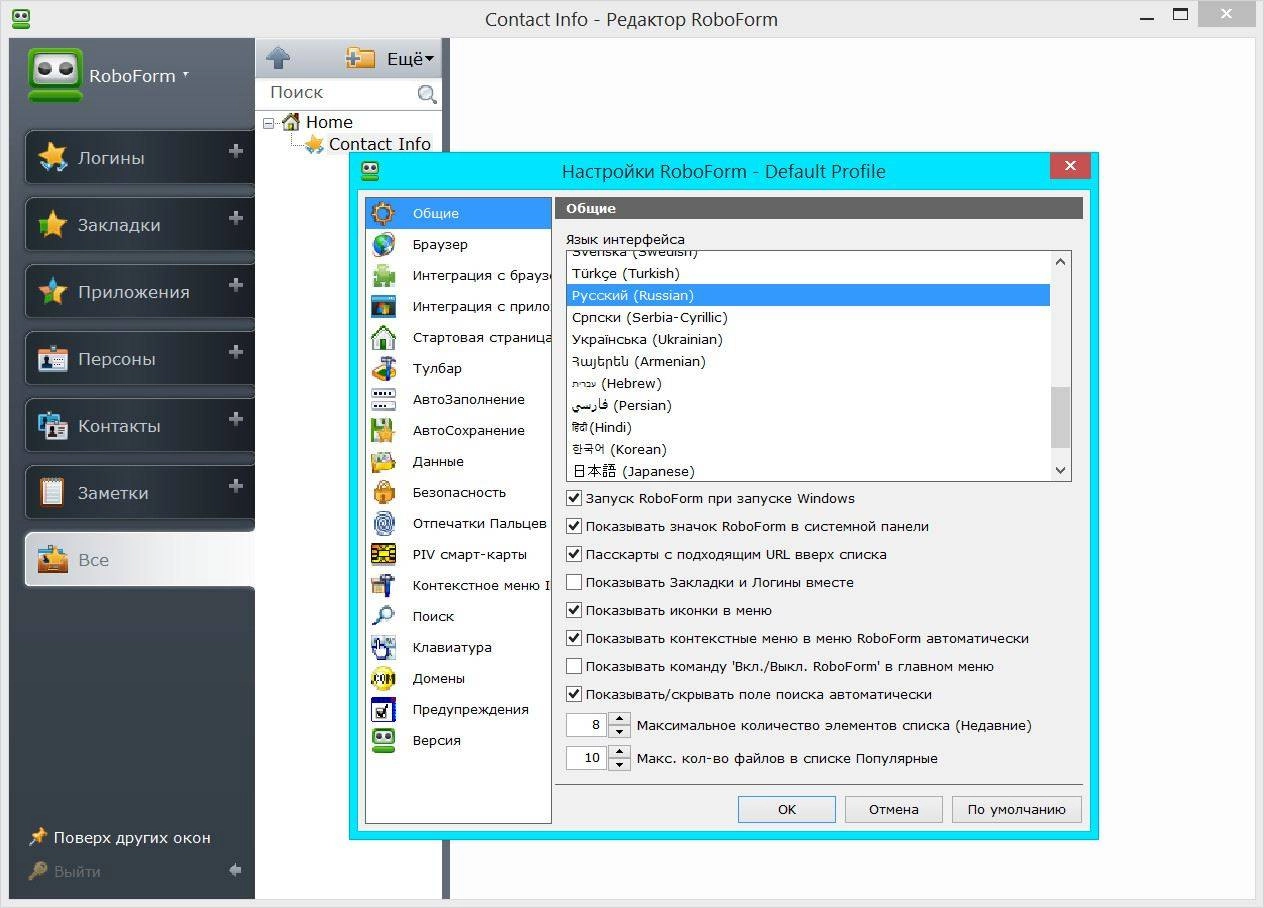1264x908 pixels.
Task: Enable Показывать команду 'Вкл./Выкл. RoboForm' checkbox
Action: 574,666
